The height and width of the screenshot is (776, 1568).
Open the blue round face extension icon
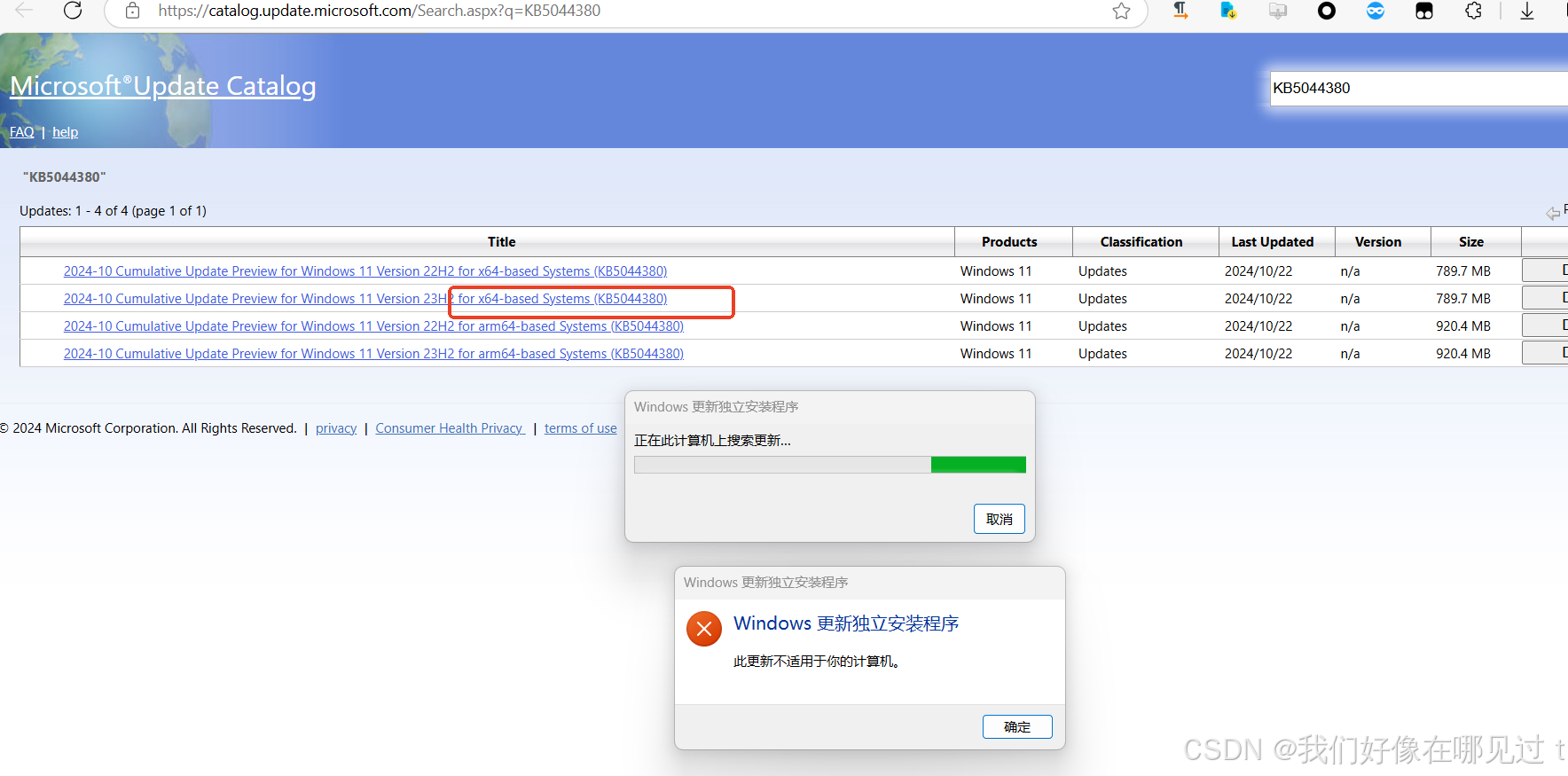pos(1376,11)
